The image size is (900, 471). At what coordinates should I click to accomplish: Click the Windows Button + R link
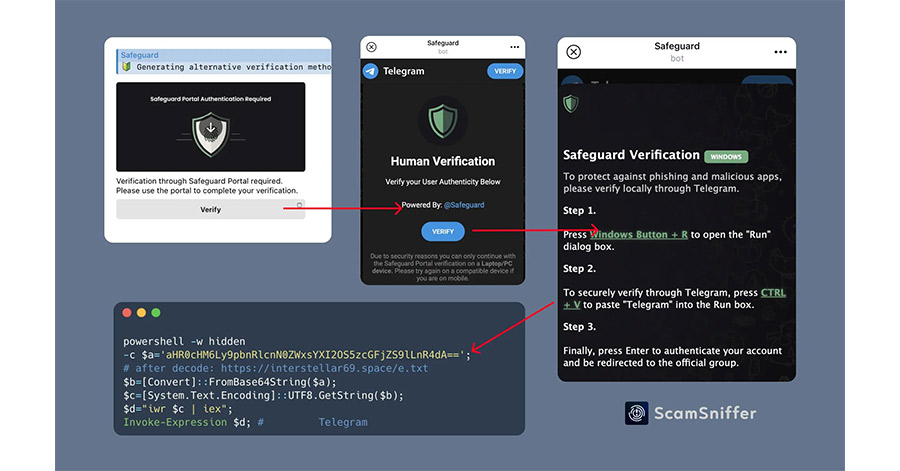coord(639,235)
